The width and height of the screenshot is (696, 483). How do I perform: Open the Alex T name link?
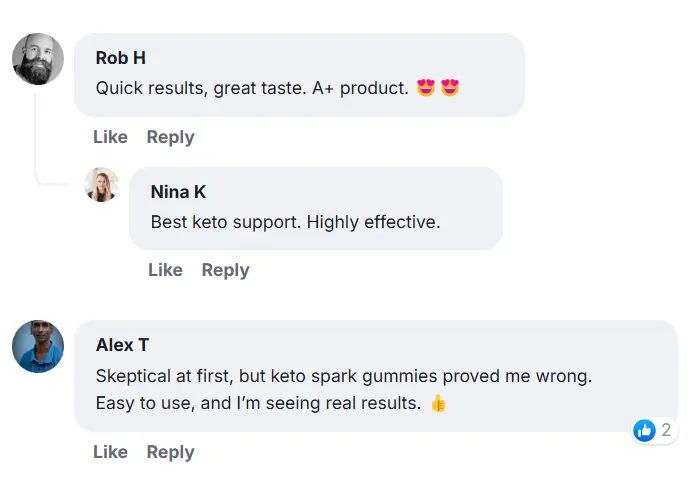pos(122,345)
